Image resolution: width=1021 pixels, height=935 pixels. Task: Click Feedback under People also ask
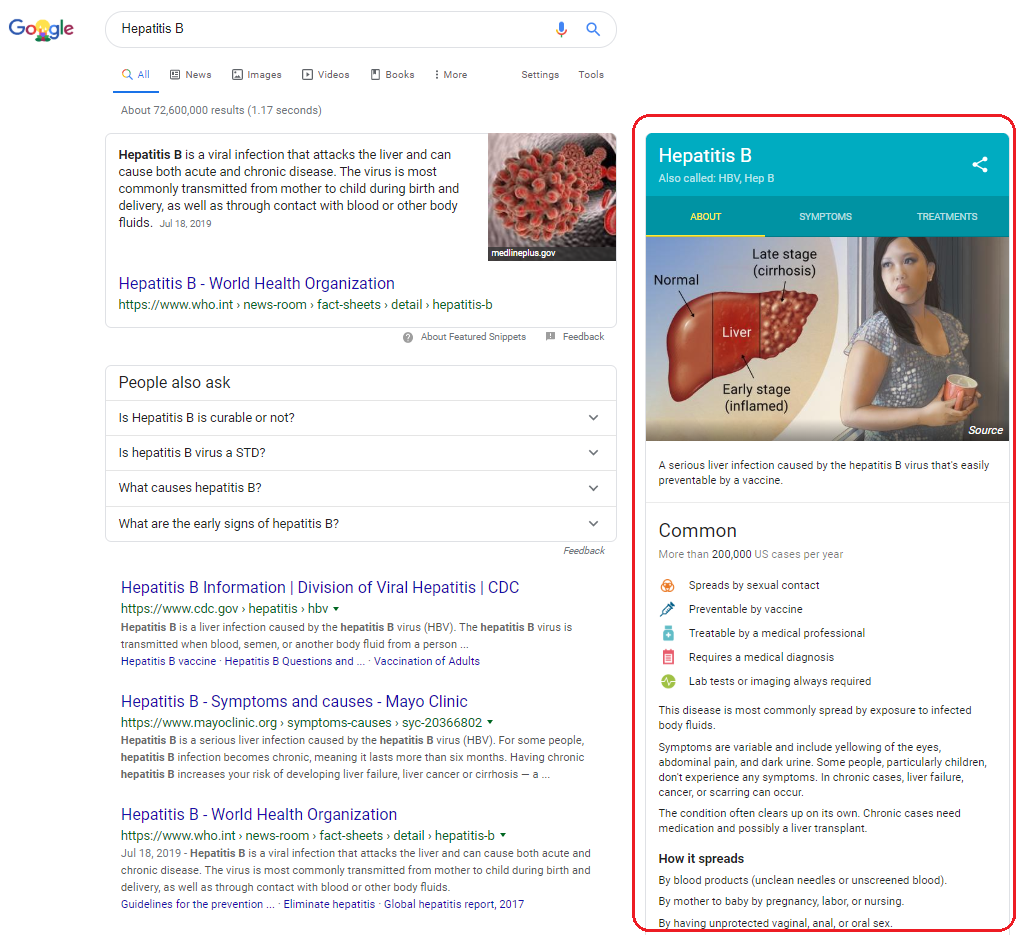584,551
